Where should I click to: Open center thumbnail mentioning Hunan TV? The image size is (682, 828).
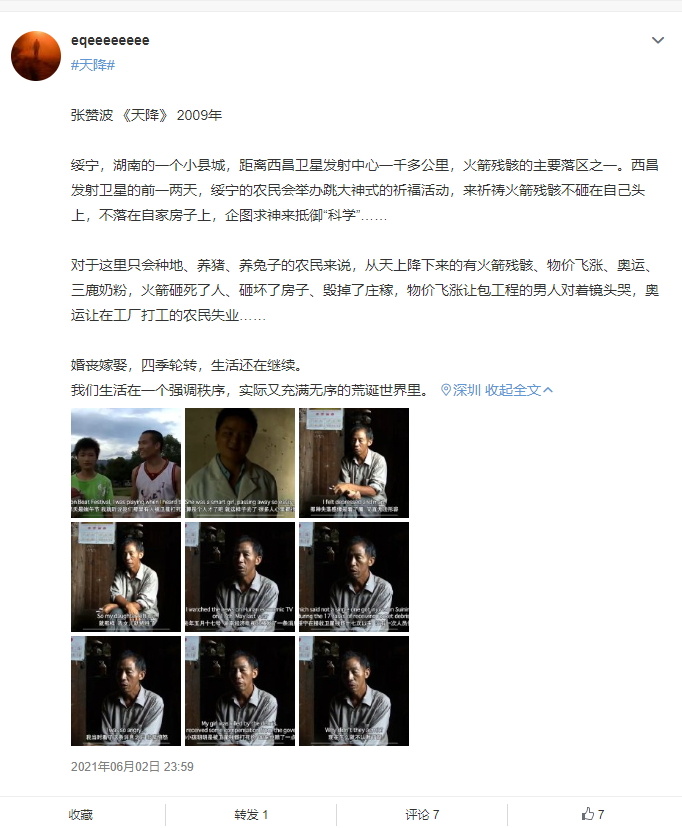pos(240,577)
